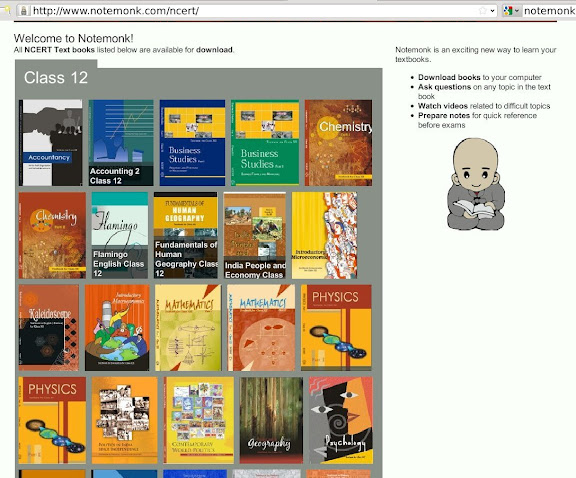Image resolution: width=576 pixels, height=478 pixels.
Task: Open Politics in India Since Independence book
Action: (x=125, y=420)
